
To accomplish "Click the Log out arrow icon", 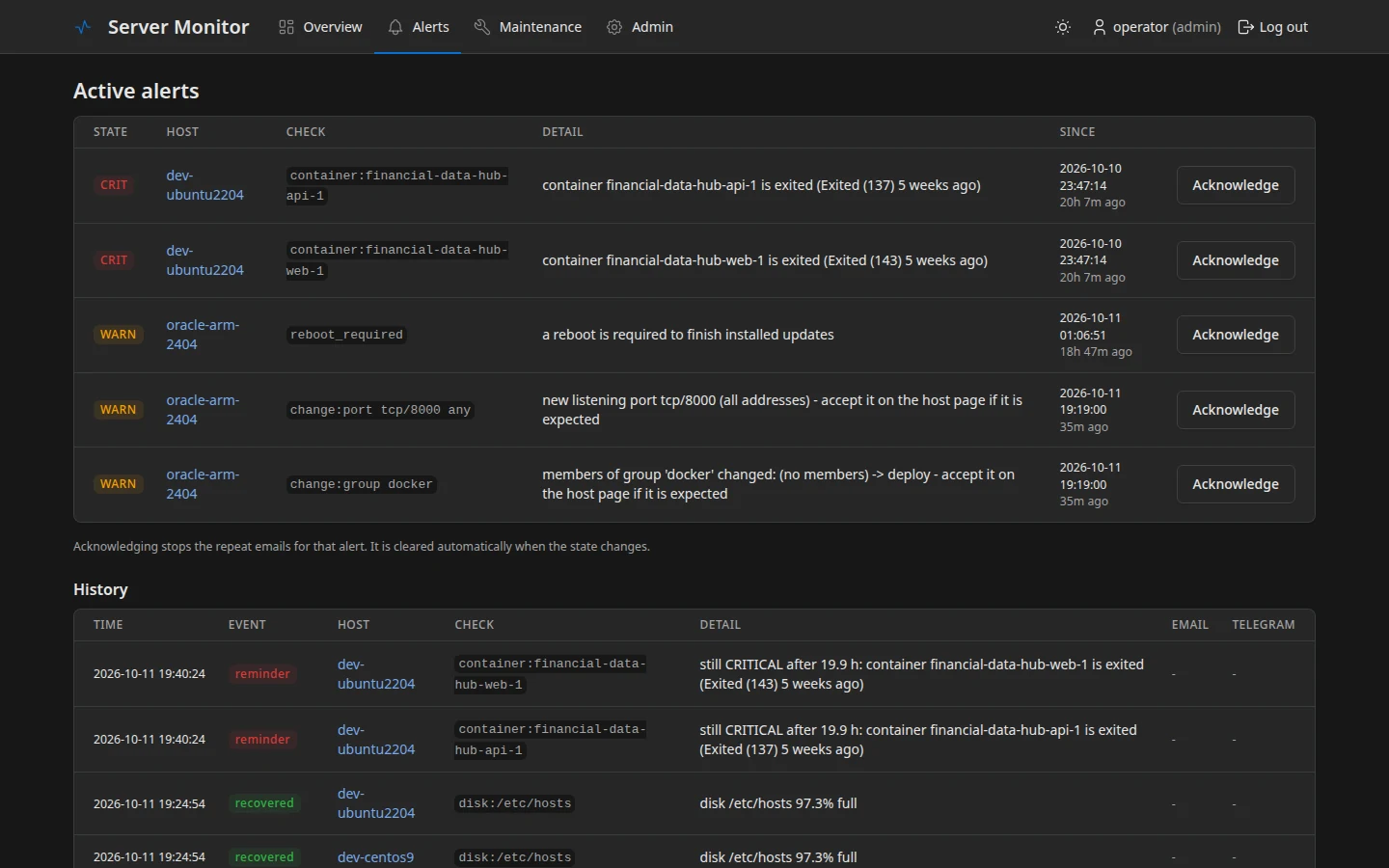I will tap(1246, 27).
